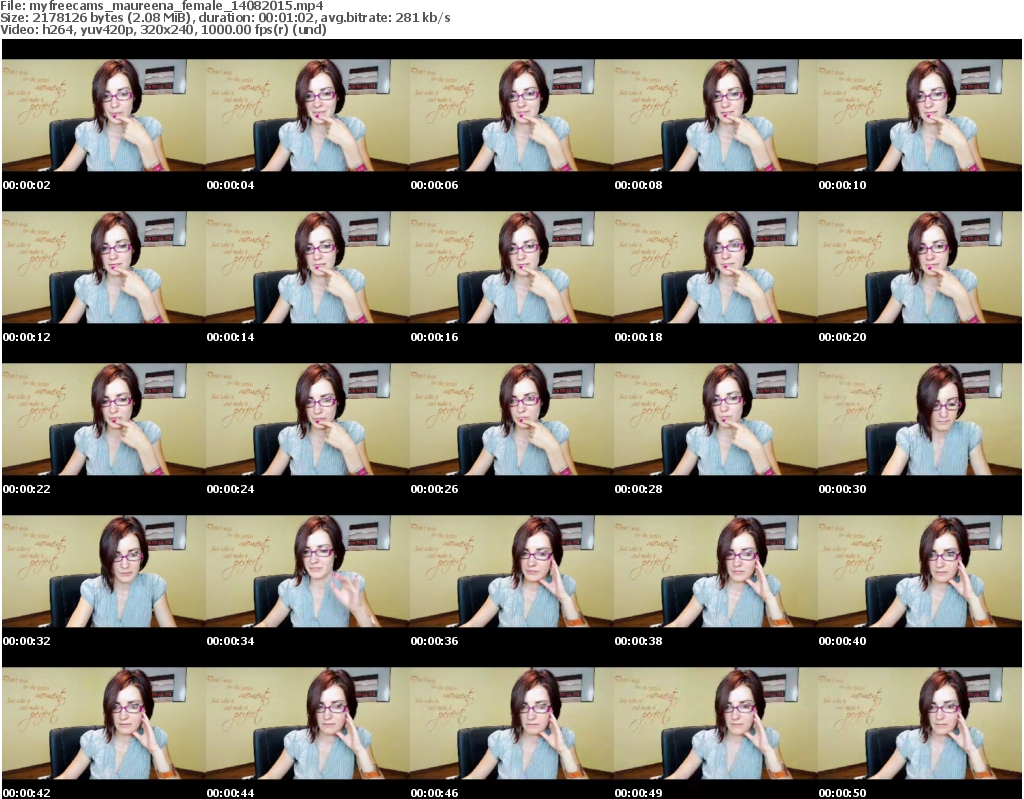Select the timestamp label "00:00:32"
The width and height of the screenshot is (1024, 799).
[27, 641]
